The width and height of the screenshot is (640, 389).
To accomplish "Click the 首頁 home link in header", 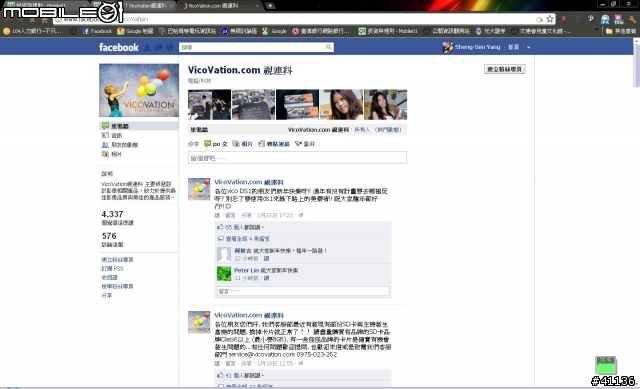I will click(x=513, y=47).
